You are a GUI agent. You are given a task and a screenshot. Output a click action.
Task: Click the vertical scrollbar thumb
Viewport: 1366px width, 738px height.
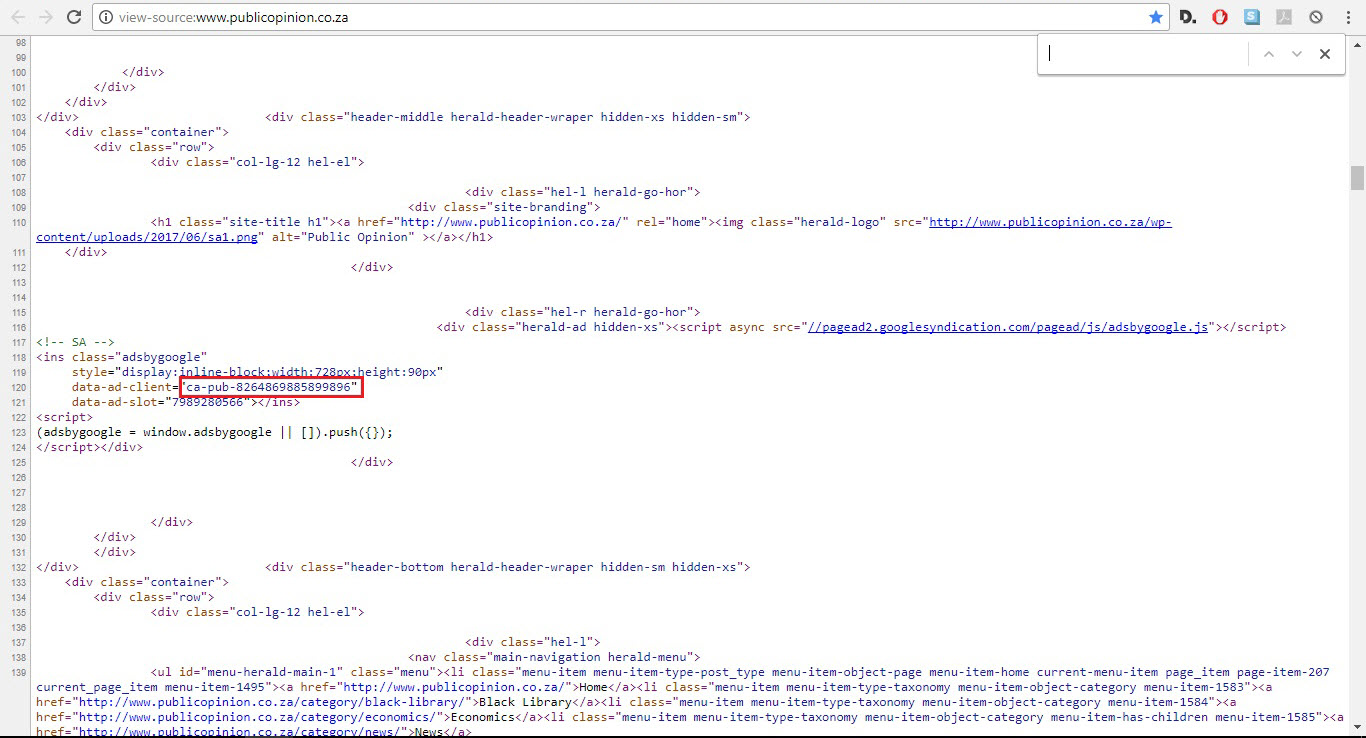(1357, 178)
